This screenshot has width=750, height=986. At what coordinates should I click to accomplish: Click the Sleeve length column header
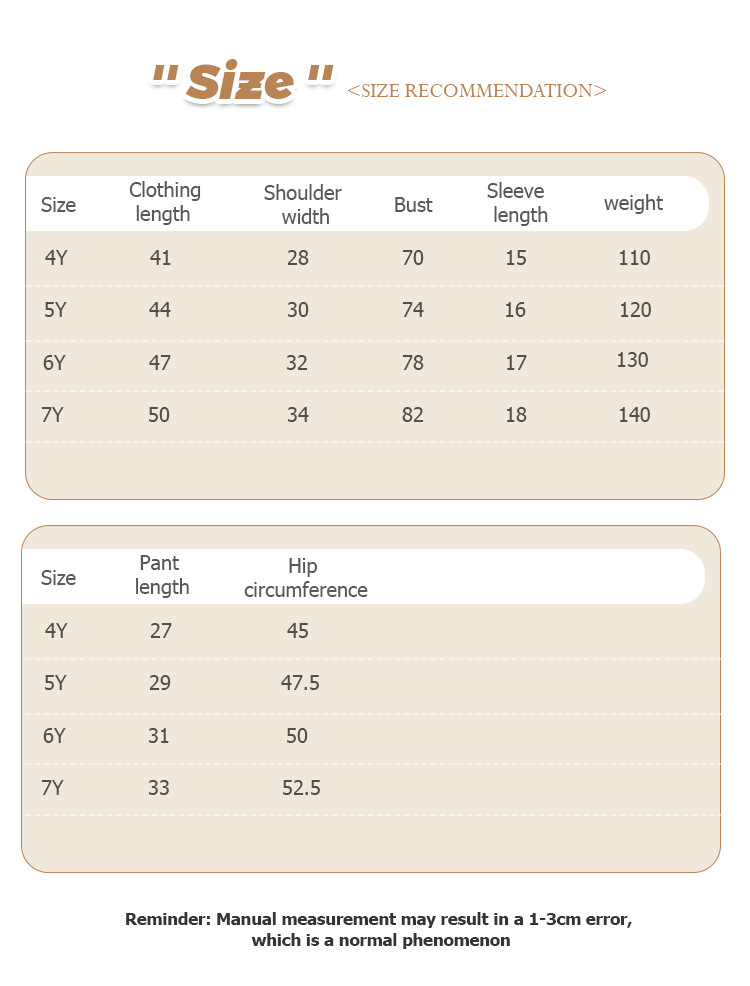(x=517, y=203)
